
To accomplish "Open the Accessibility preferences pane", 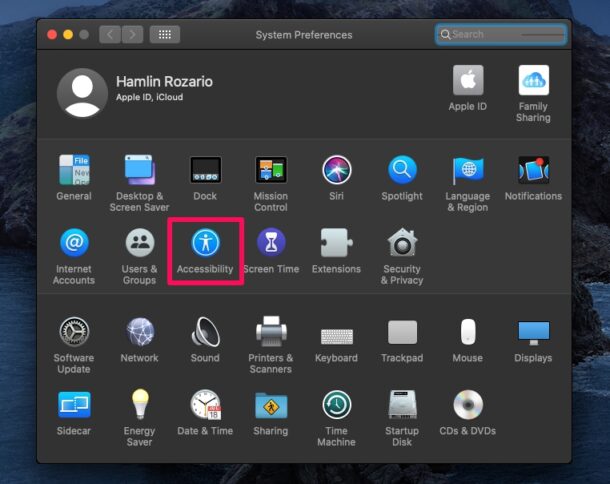I will tap(205, 244).
